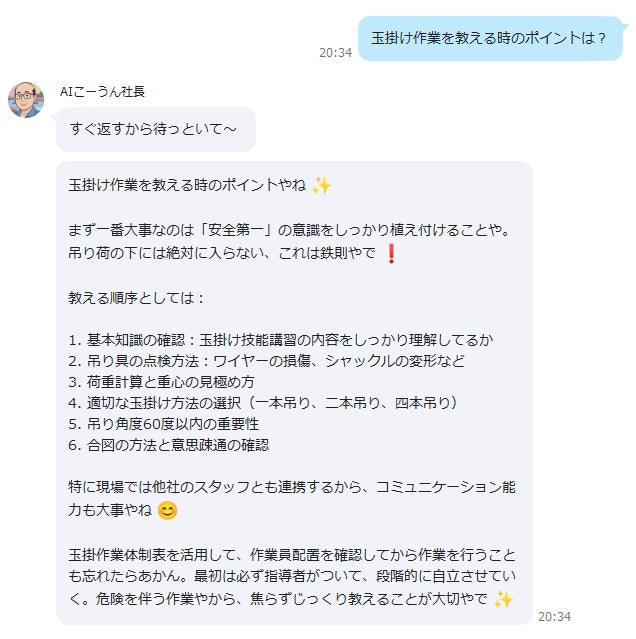Click the paragraph mentioning 玉掛作業体制表
The height and width of the screenshot is (639, 636).
(x=292, y=577)
